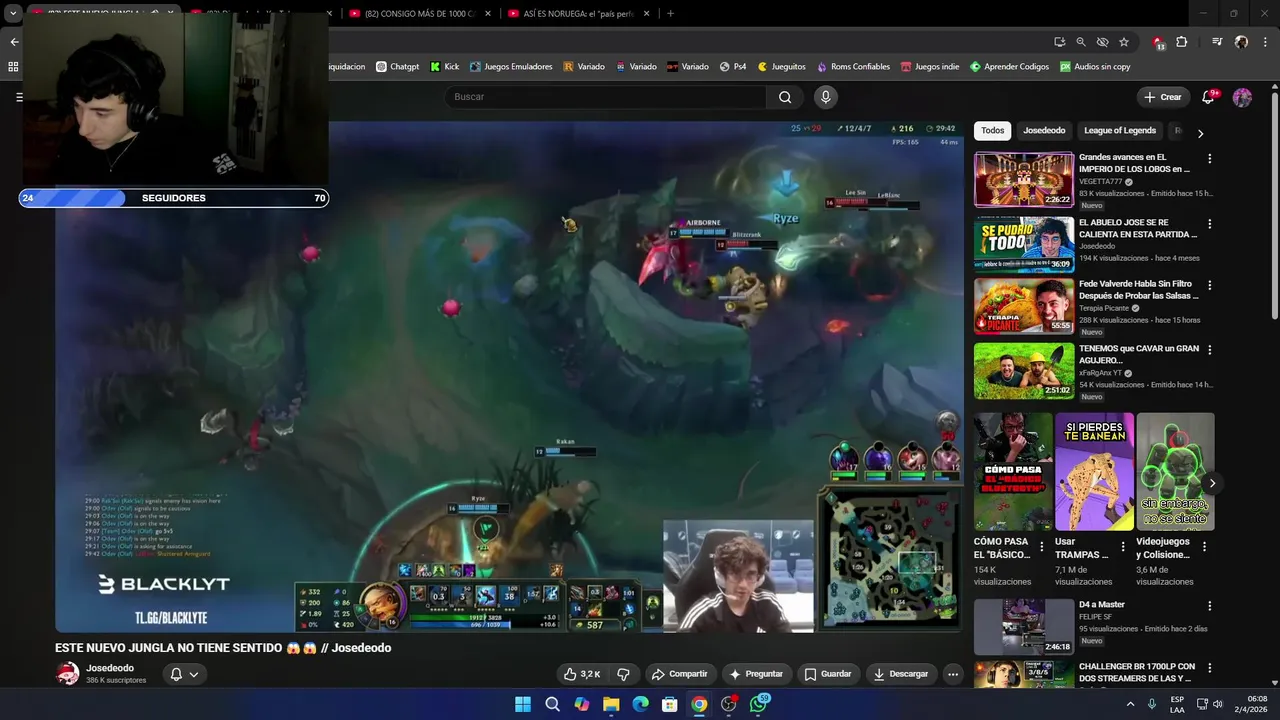Open options for Fede Valverde video

tap(1209, 285)
